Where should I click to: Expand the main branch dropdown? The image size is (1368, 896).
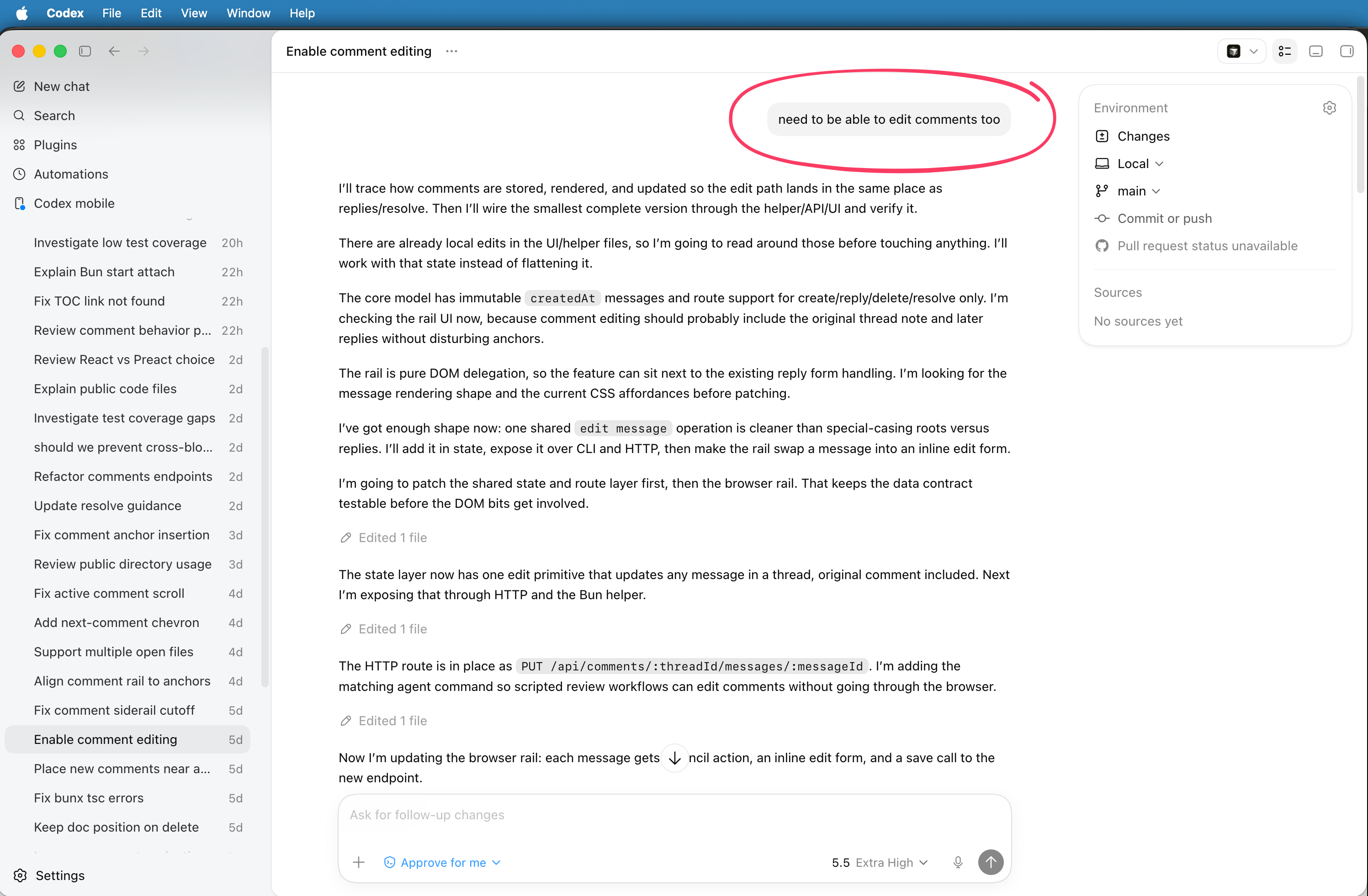point(1128,191)
